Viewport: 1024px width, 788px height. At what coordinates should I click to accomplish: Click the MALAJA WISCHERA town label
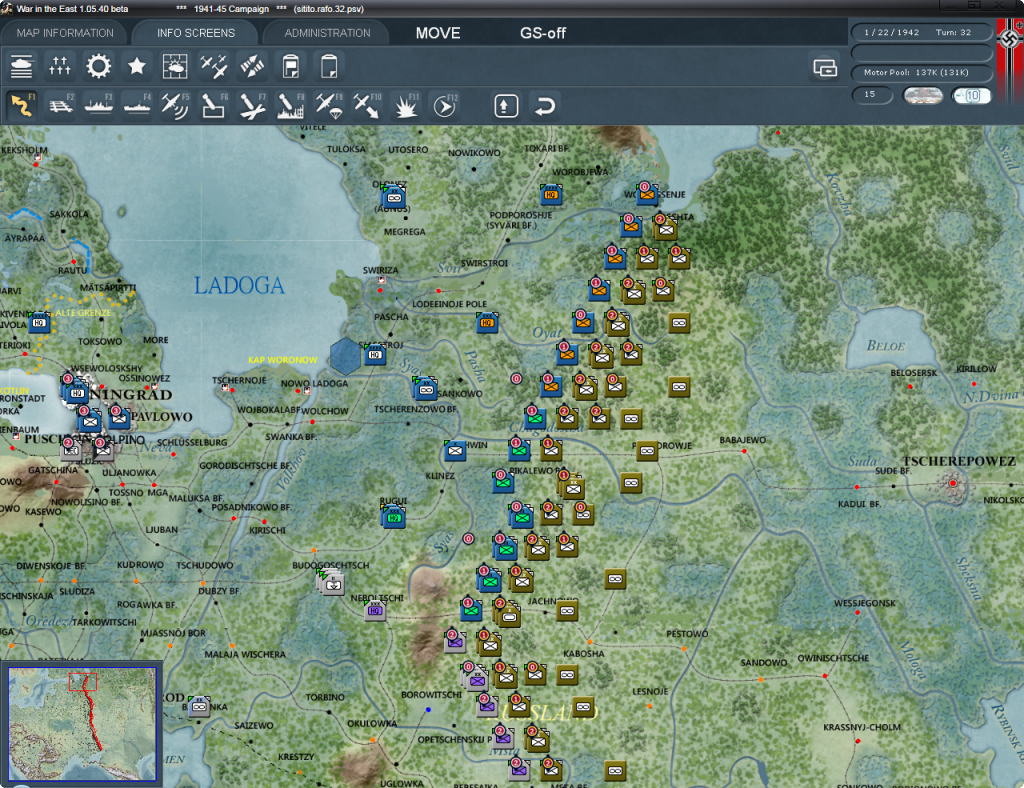coord(245,654)
